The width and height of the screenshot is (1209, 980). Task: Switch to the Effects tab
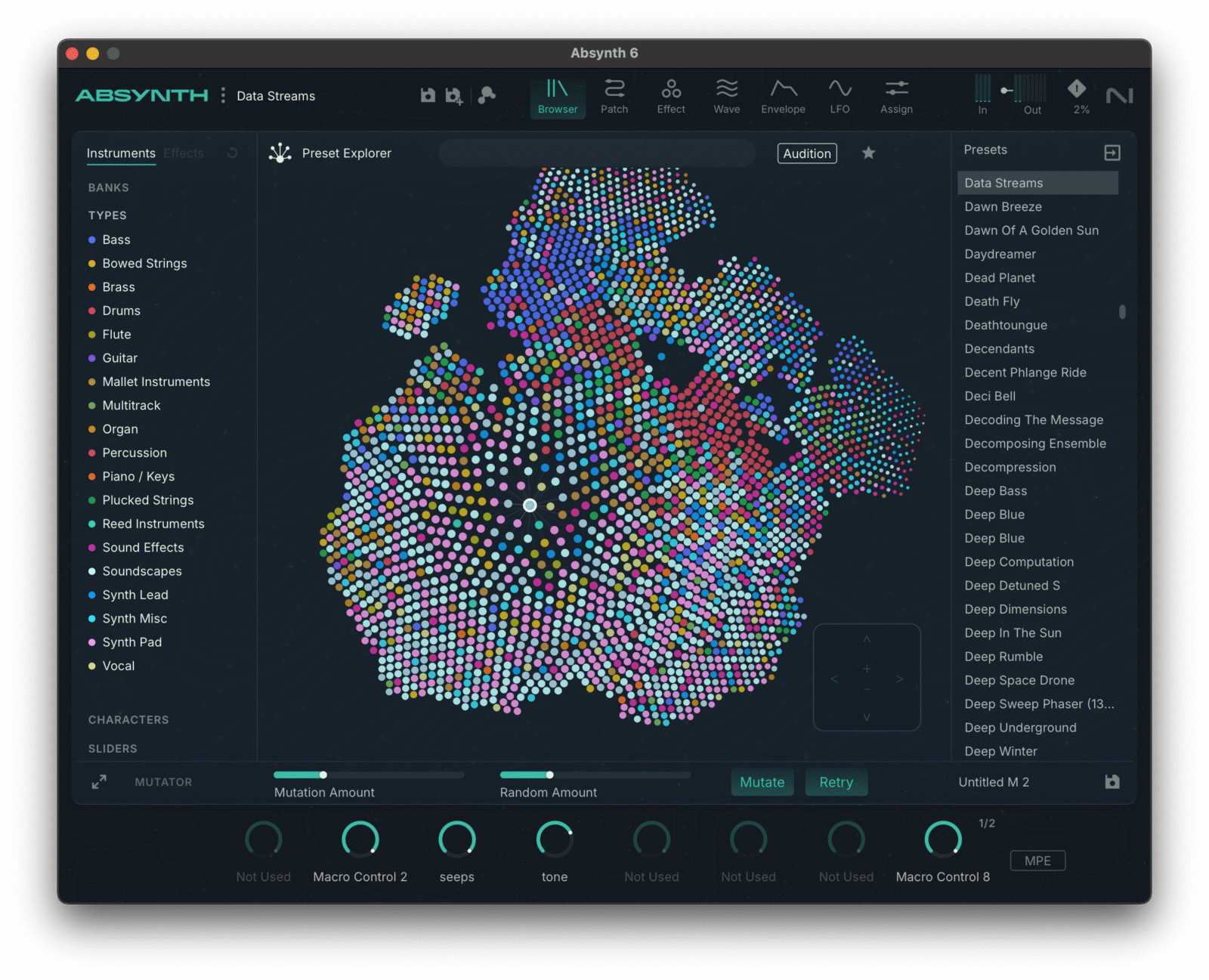click(184, 153)
